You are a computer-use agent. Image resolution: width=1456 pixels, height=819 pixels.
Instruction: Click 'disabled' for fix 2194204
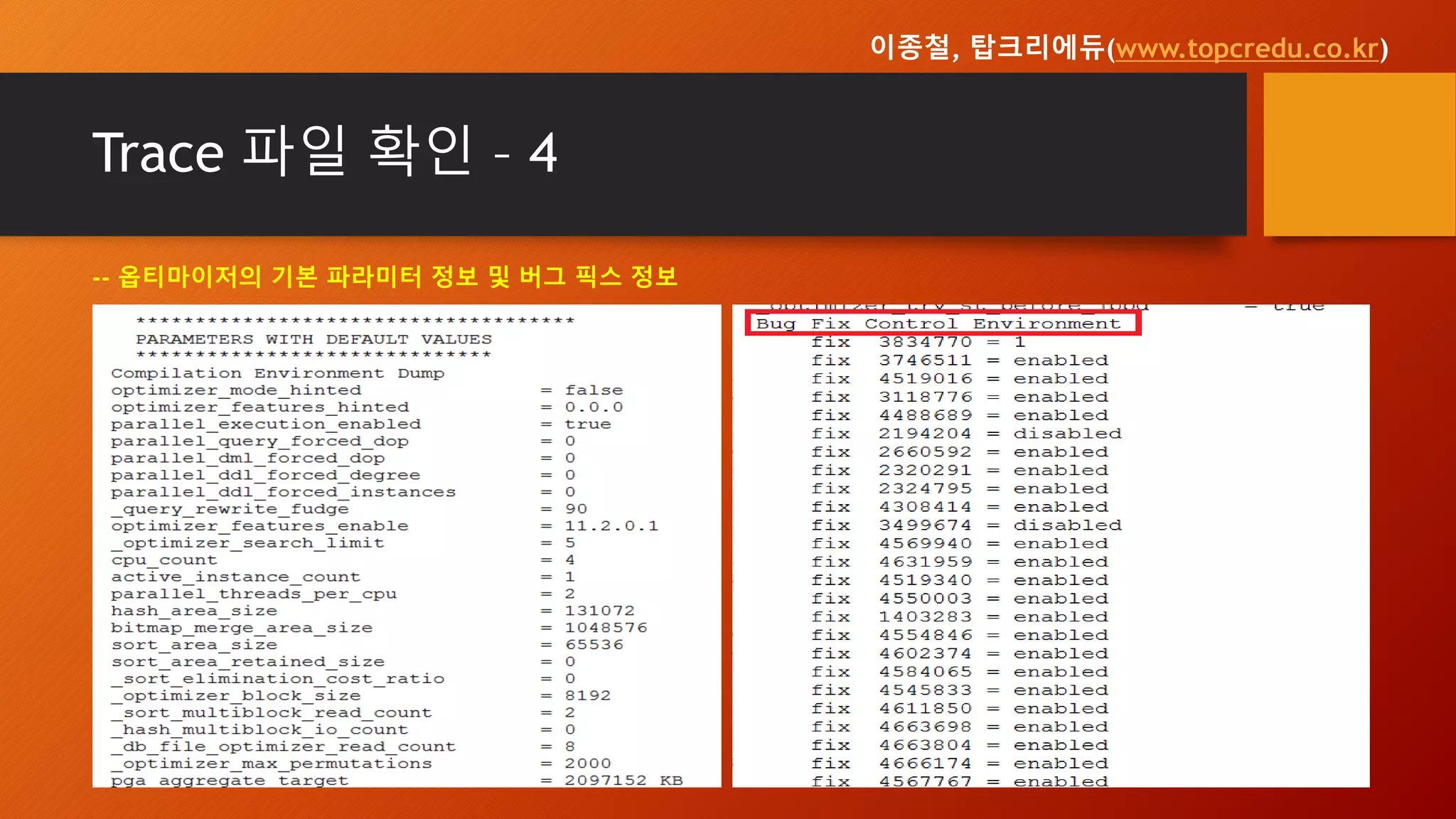pyautogui.click(x=1068, y=434)
